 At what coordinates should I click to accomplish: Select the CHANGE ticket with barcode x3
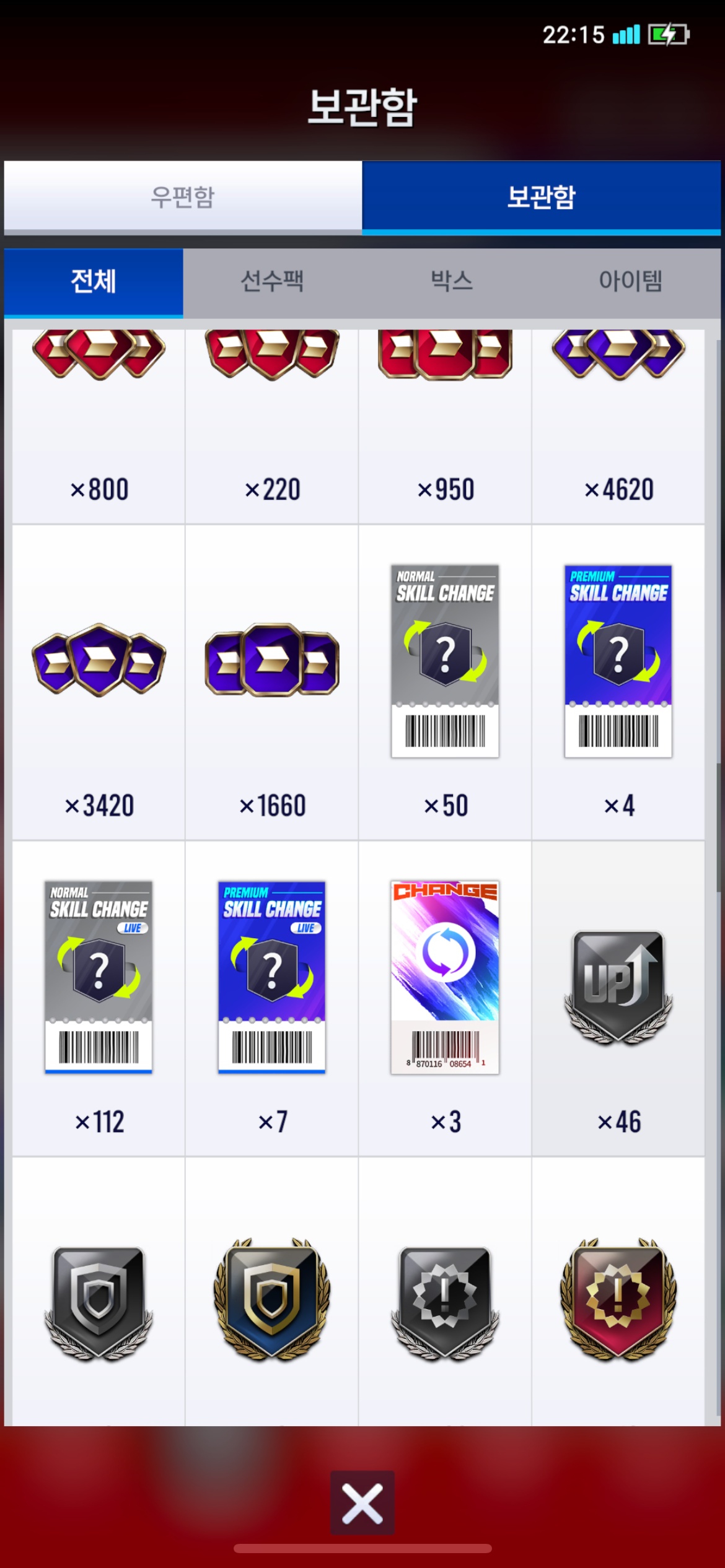pyautogui.click(x=445, y=998)
